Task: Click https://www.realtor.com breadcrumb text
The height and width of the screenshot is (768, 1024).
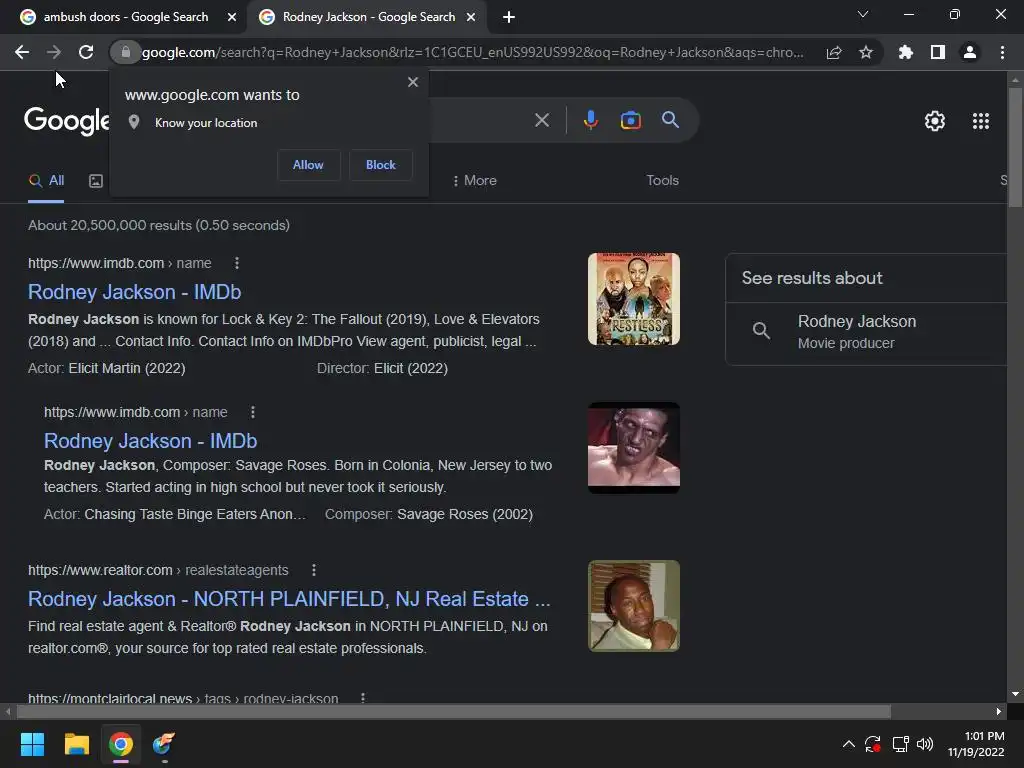Action: tap(100, 570)
